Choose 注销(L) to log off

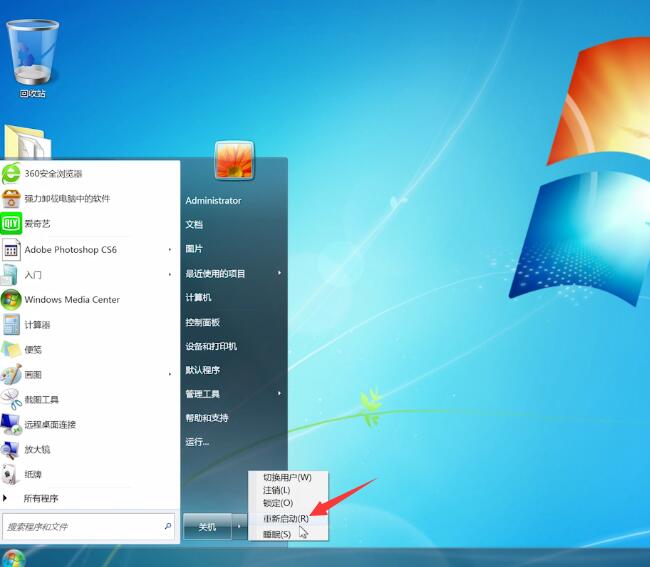(276, 490)
